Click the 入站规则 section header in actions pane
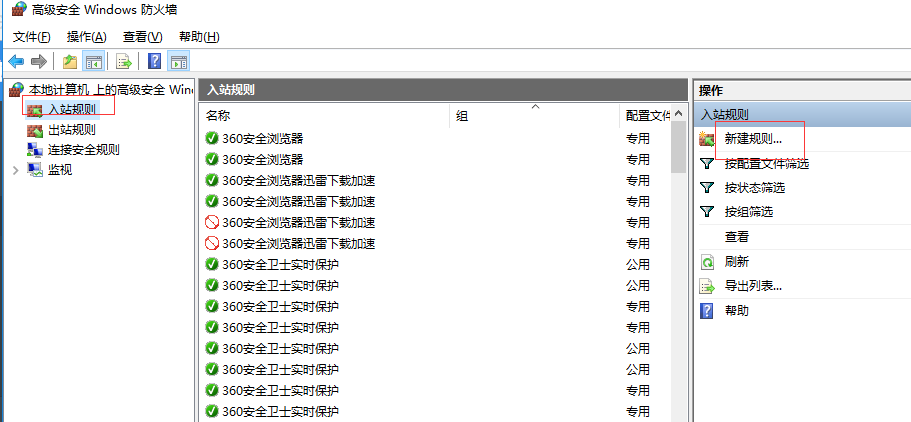This screenshot has height=422, width=911. click(x=803, y=115)
